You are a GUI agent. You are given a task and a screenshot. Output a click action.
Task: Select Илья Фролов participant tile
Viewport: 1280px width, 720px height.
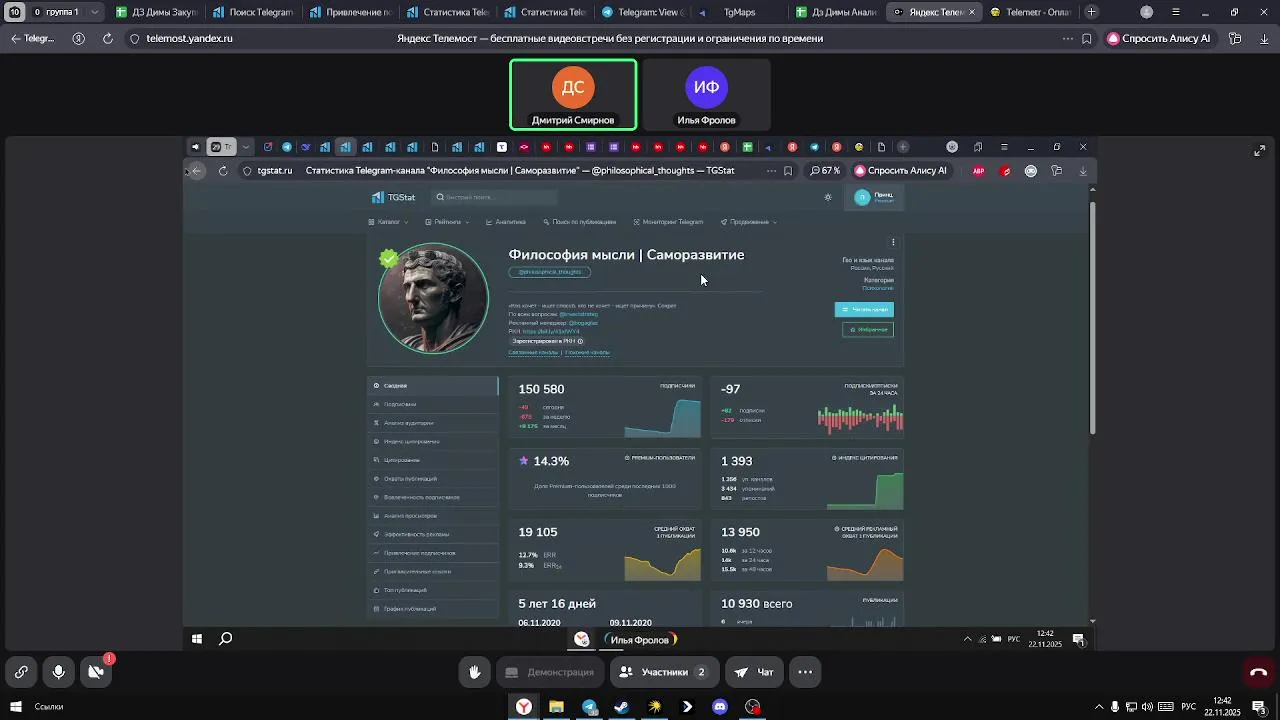click(706, 95)
